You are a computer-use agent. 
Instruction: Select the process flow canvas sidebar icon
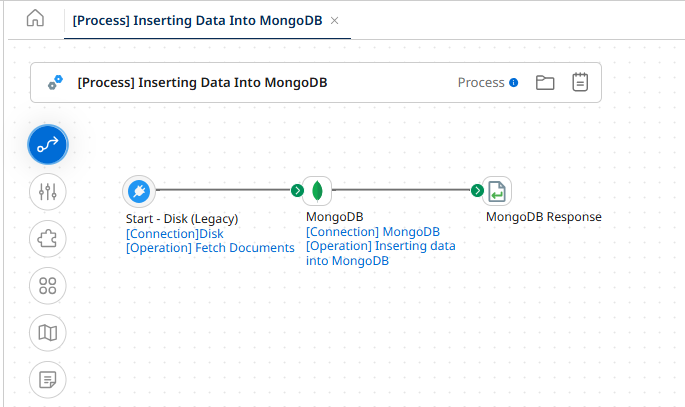[x=47, y=144]
